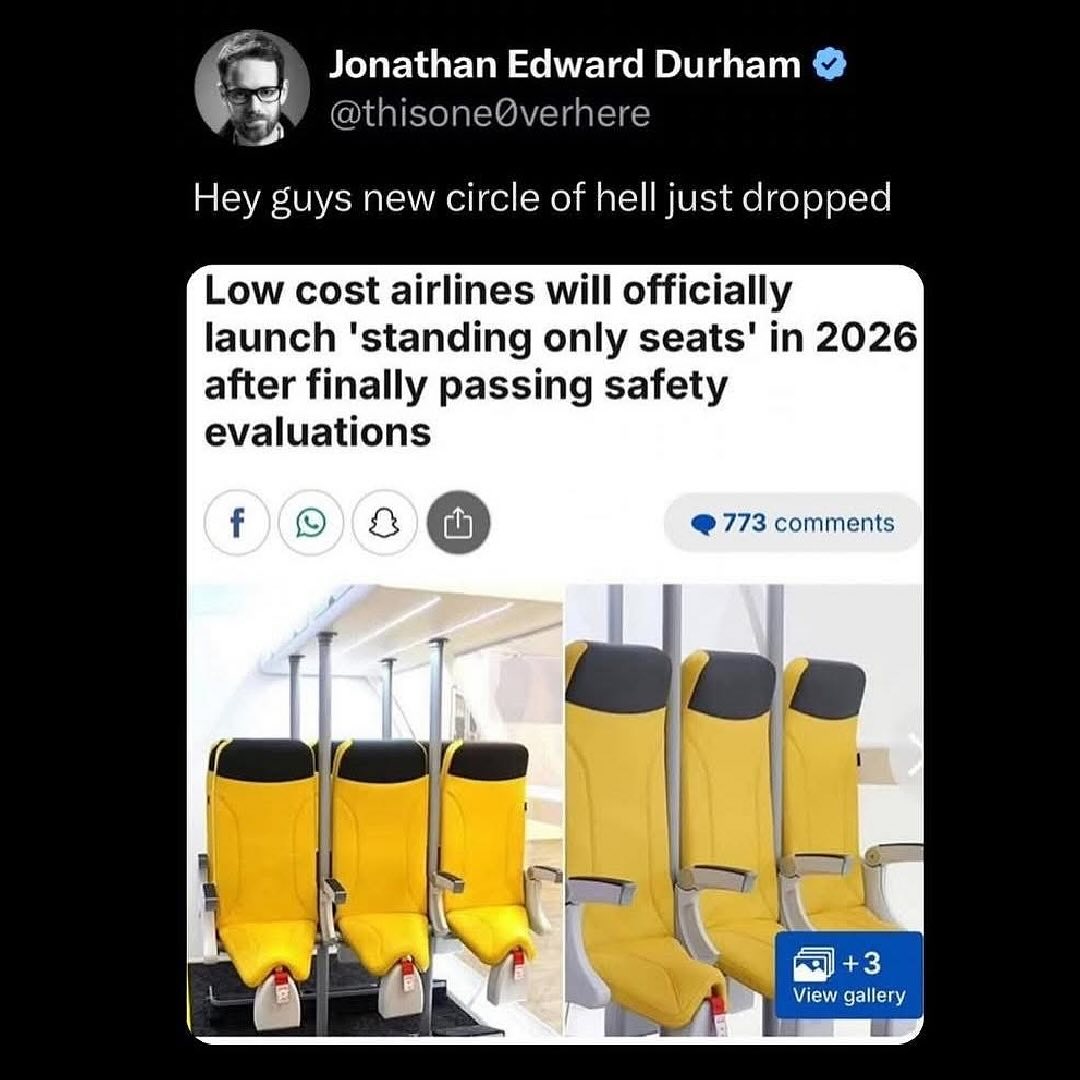Click the View gallery label
The height and width of the screenshot is (1080, 1080).
pos(849,995)
